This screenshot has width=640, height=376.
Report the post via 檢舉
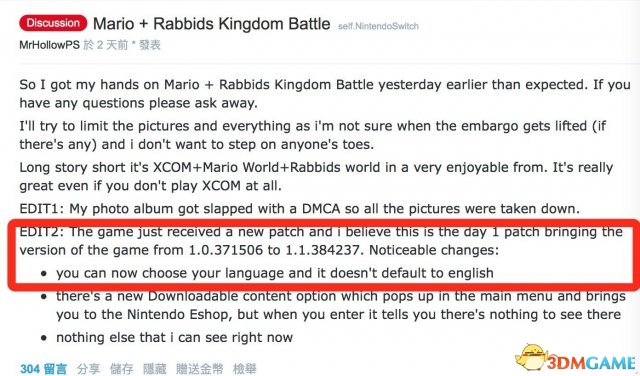(x=244, y=369)
